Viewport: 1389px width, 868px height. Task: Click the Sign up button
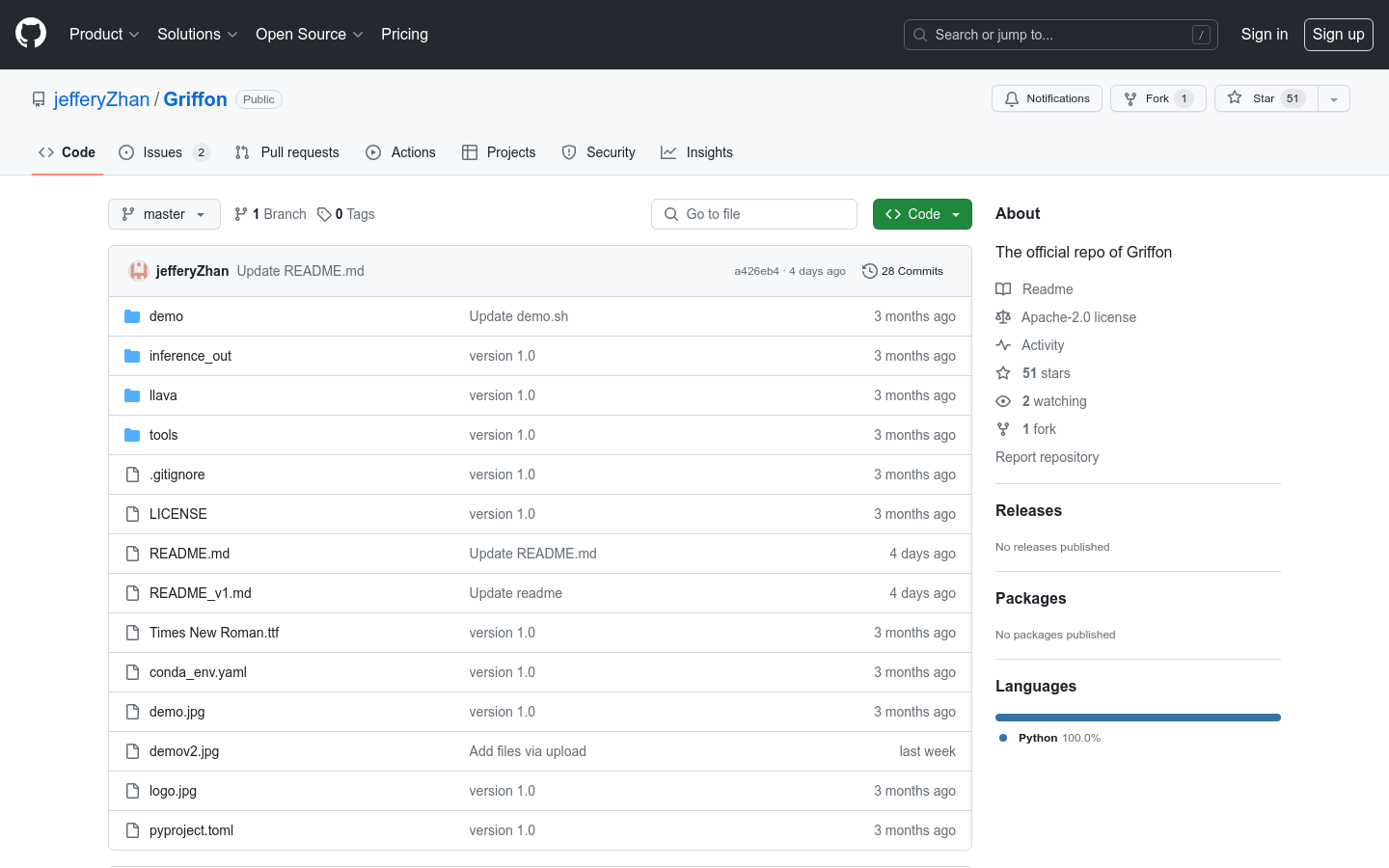(1339, 34)
